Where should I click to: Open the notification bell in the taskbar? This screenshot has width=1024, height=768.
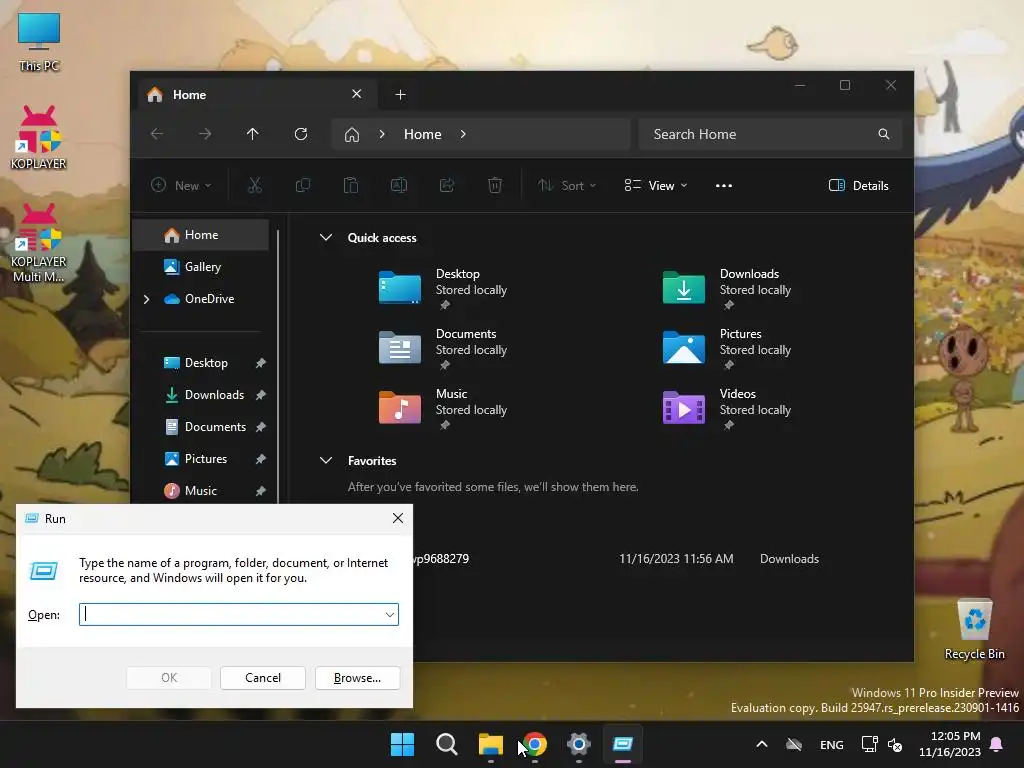[x=997, y=744]
